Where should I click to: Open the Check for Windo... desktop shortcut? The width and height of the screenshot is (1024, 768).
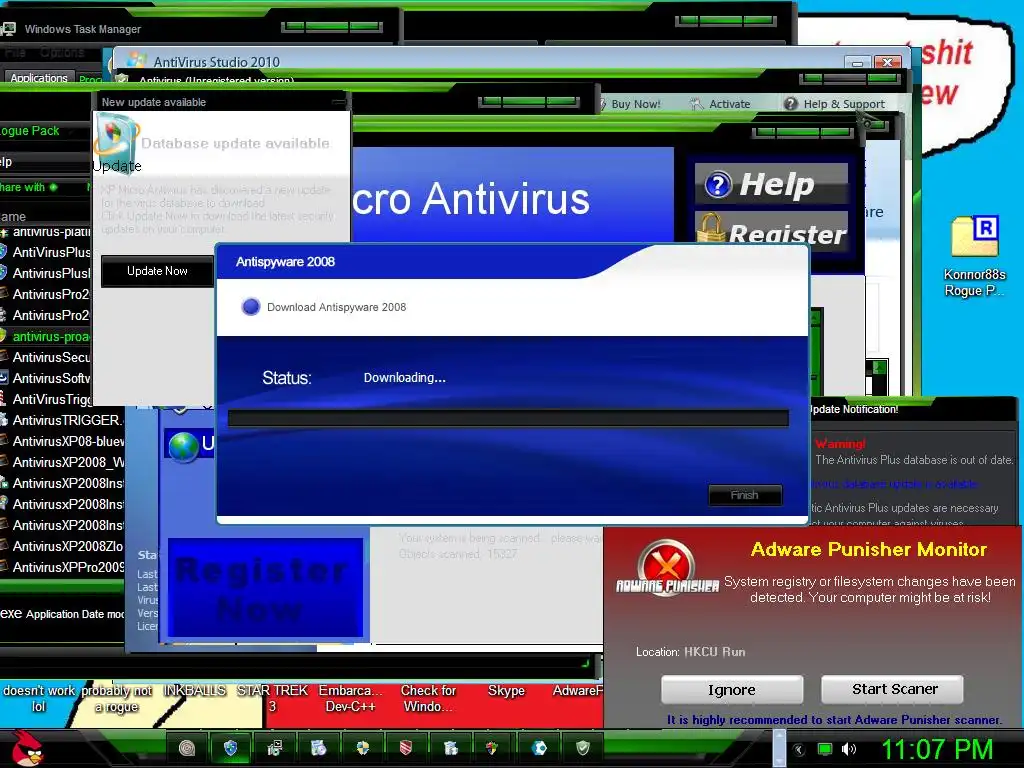[428, 699]
